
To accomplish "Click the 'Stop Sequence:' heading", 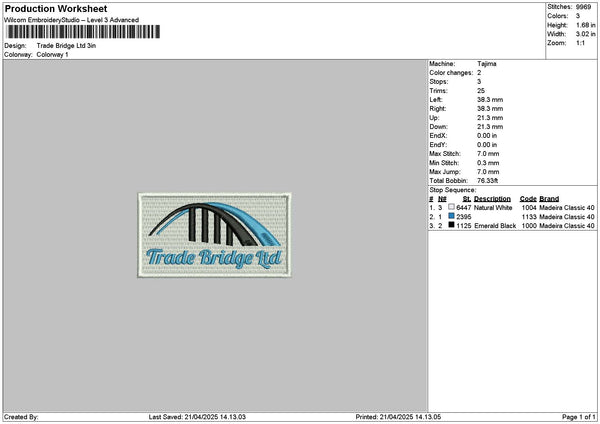I will click(x=453, y=190).
